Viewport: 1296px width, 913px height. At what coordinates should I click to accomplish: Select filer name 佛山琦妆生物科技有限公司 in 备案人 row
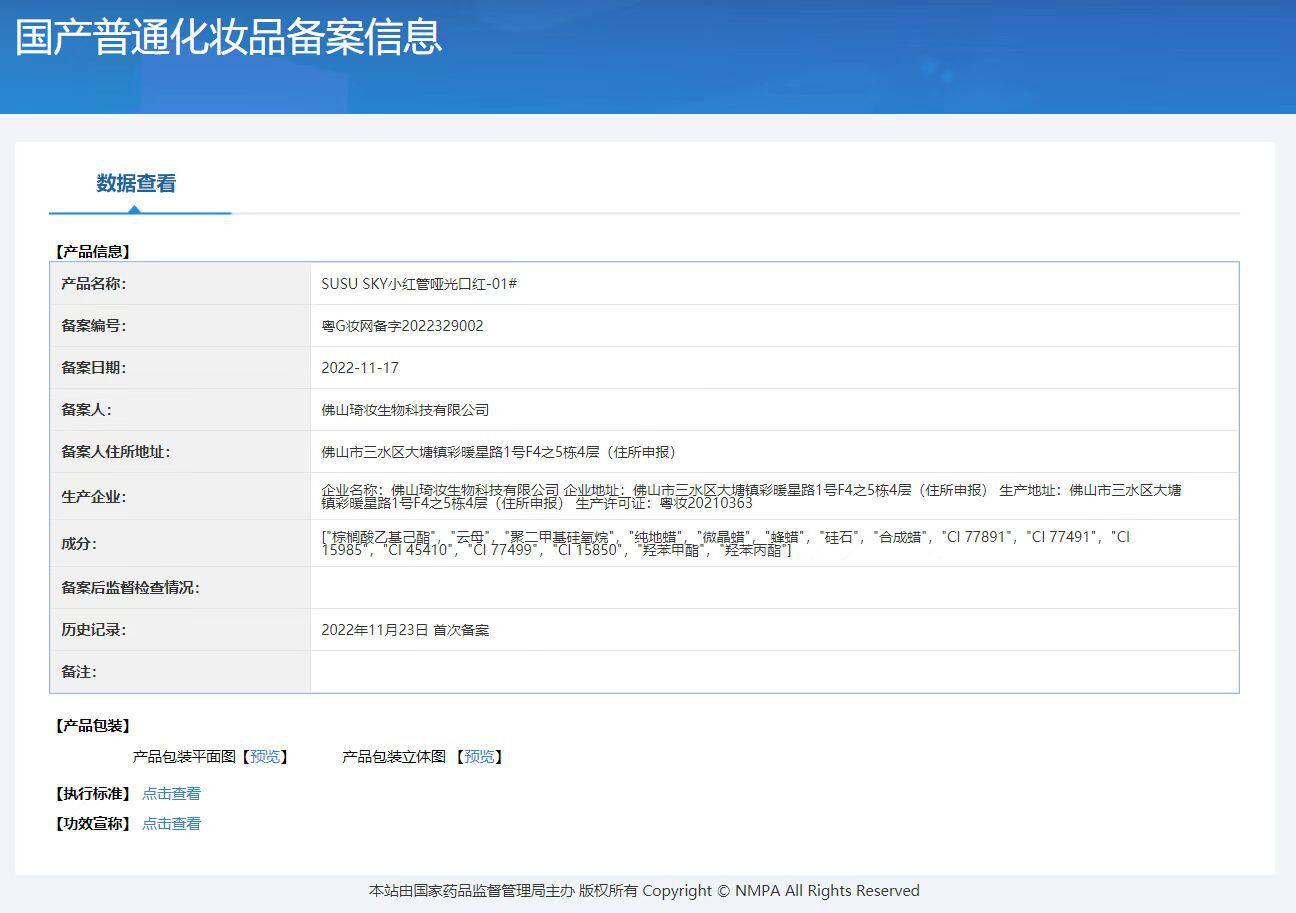coord(405,410)
